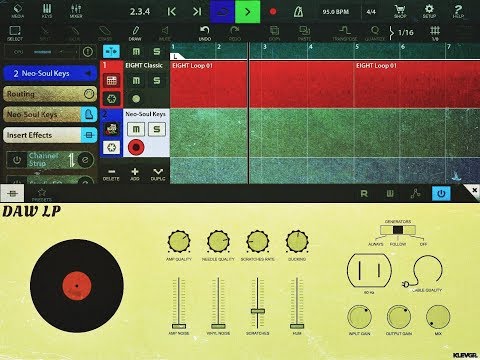Duplicate track with DUPLC button
This screenshot has width=480, height=360.
point(158,174)
